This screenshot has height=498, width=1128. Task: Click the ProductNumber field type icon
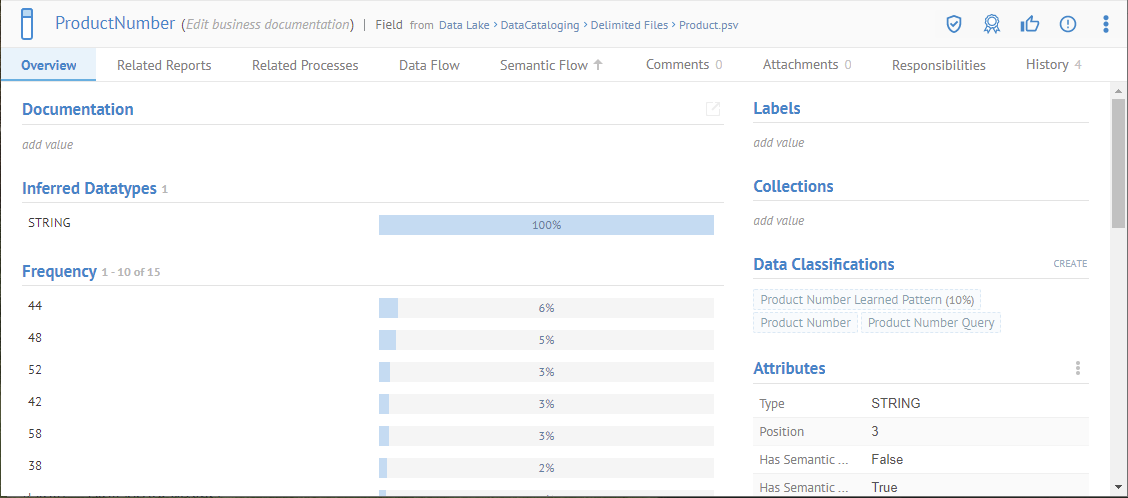[x=27, y=23]
